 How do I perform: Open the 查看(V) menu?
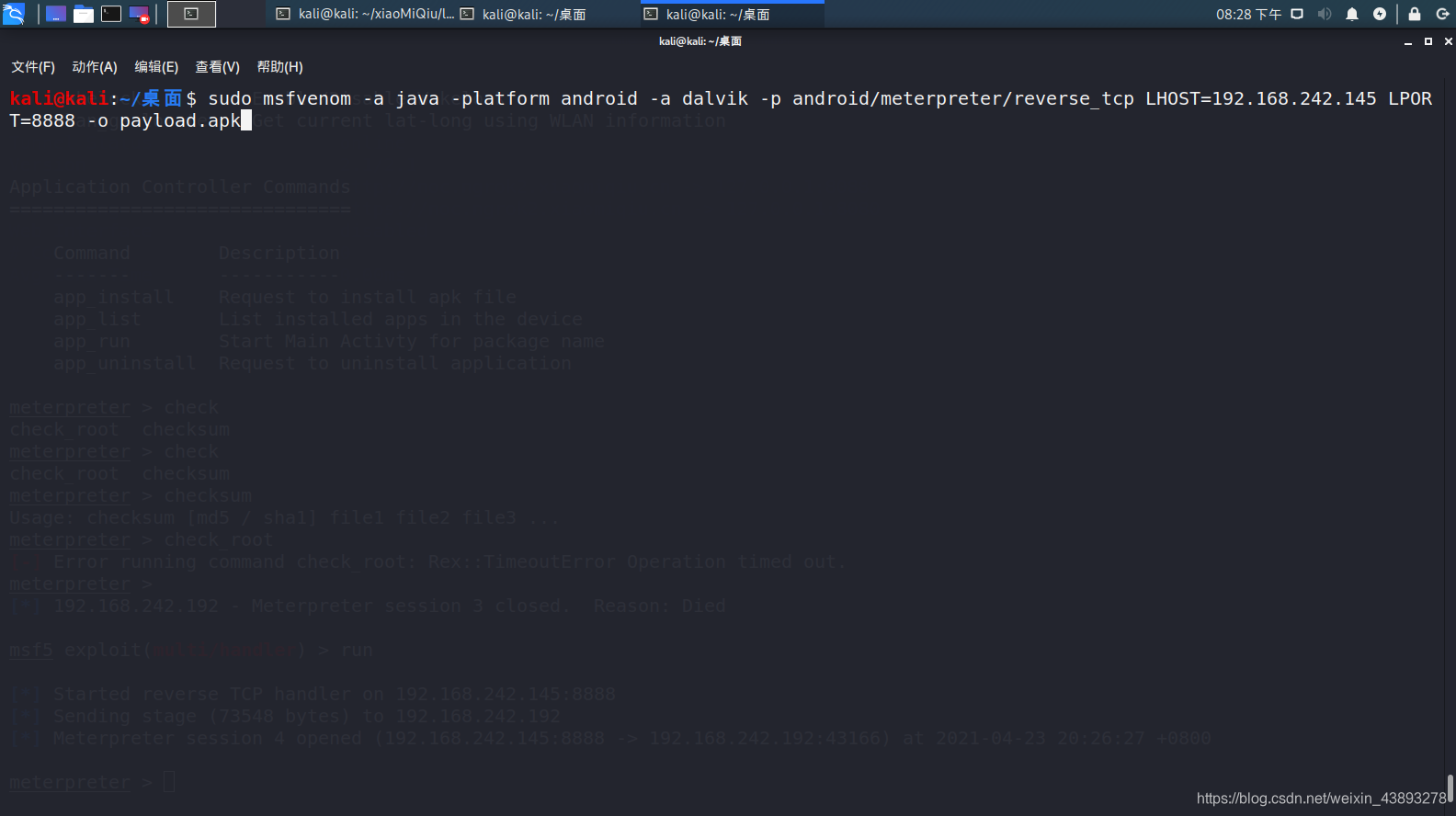tap(217, 67)
